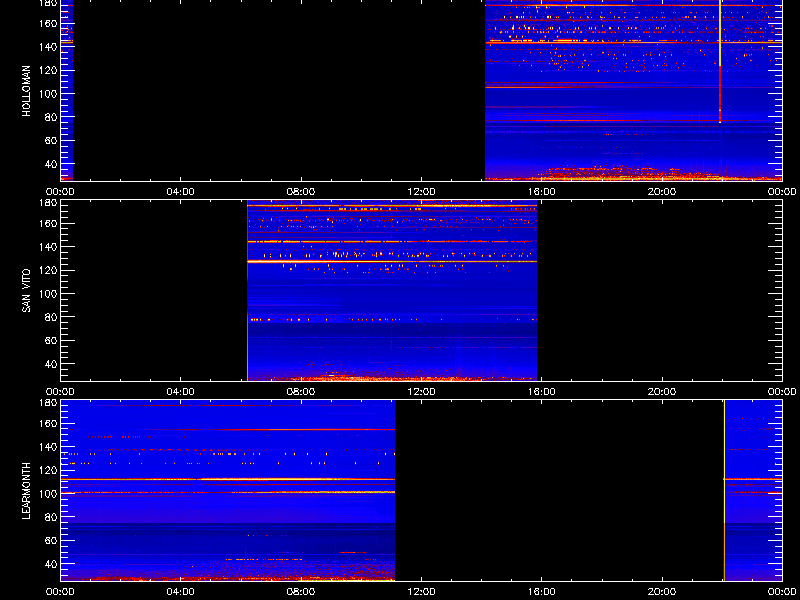Click the 60 frequency label on Holloman axis
This screenshot has height=600, width=800.
[51, 141]
